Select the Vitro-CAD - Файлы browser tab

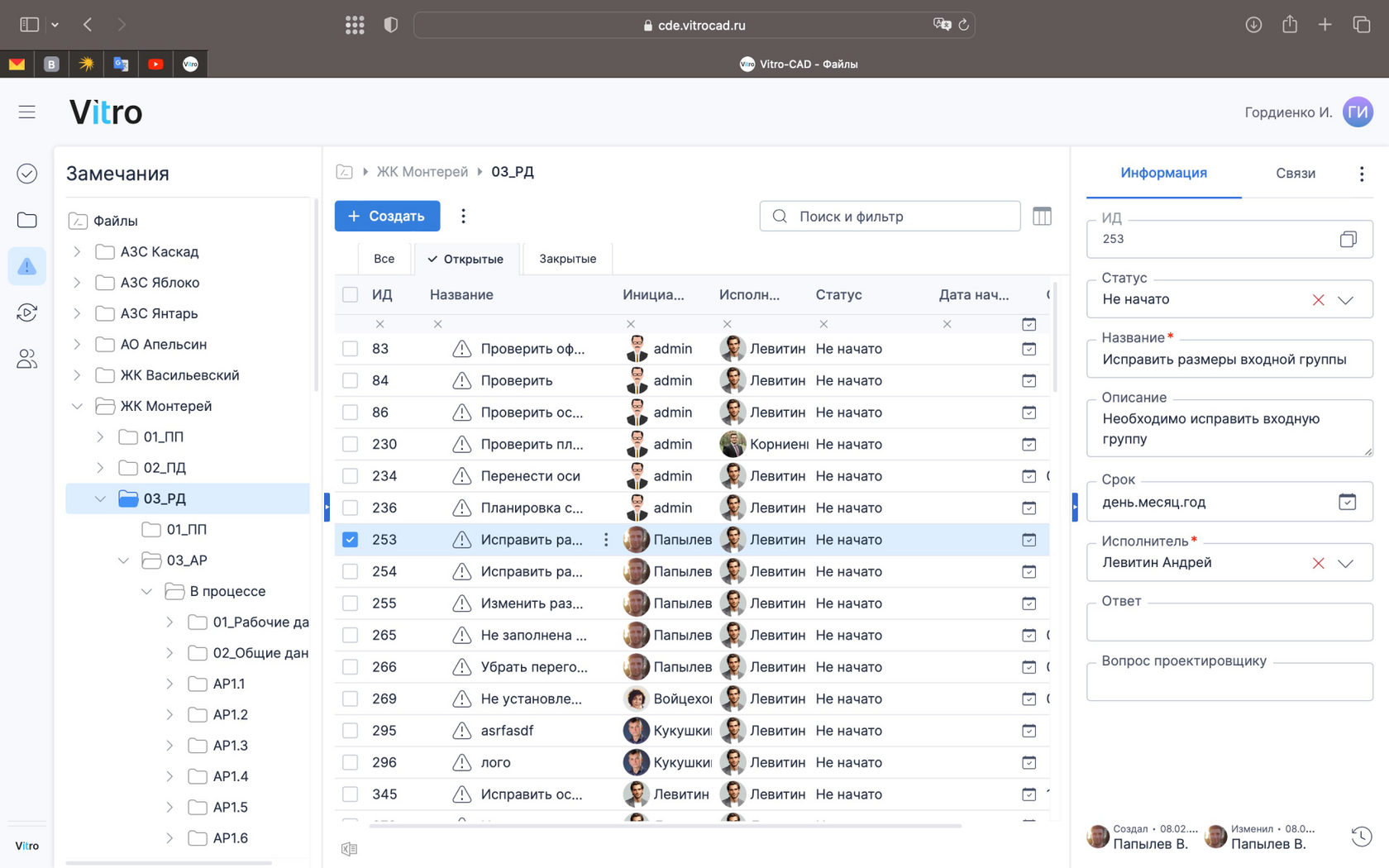[x=798, y=64]
